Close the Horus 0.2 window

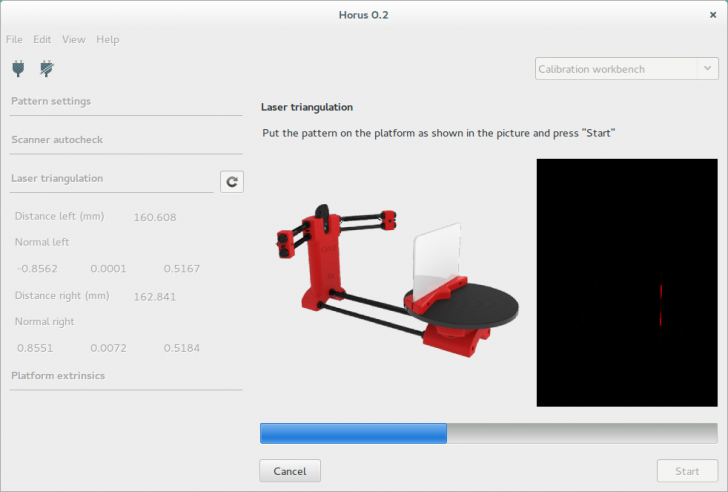(713, 15)
